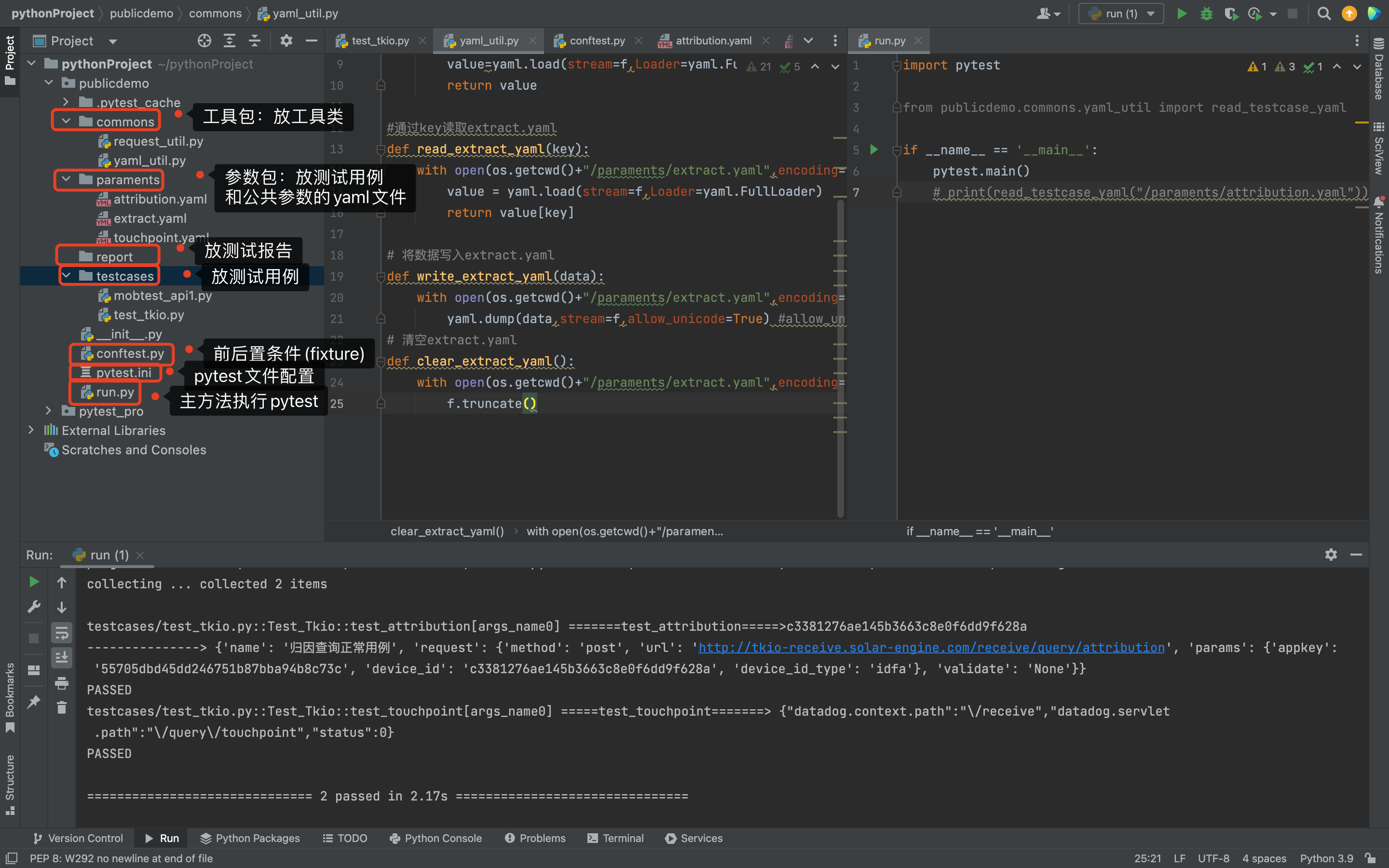Click Python 3.9 interpreter in status bar
The width and height of the screenshot is (1389, 868).
coord(1326,858)
